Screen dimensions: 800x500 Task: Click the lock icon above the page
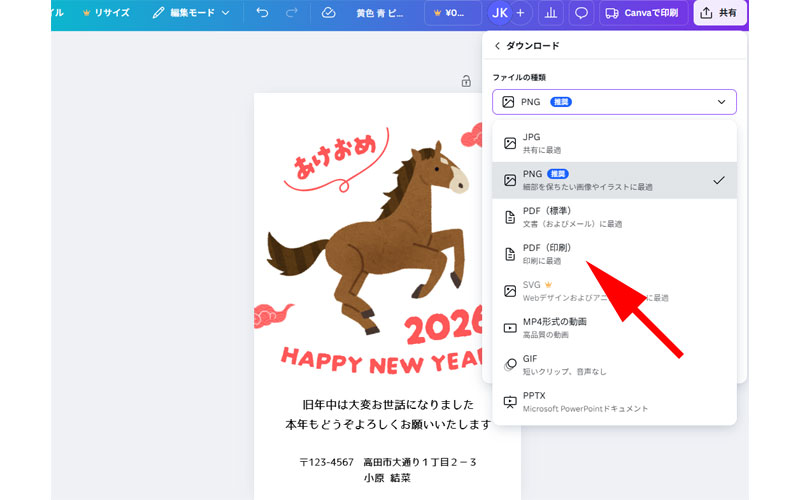(466, 81)
